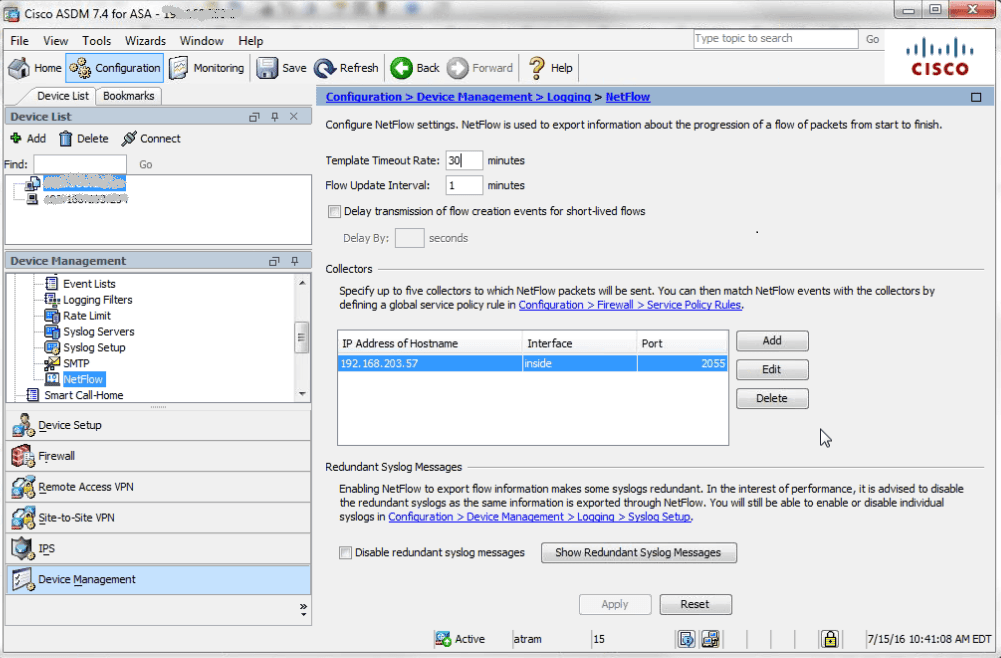
Task: Click the Reset button
Action: coord(695,604)
